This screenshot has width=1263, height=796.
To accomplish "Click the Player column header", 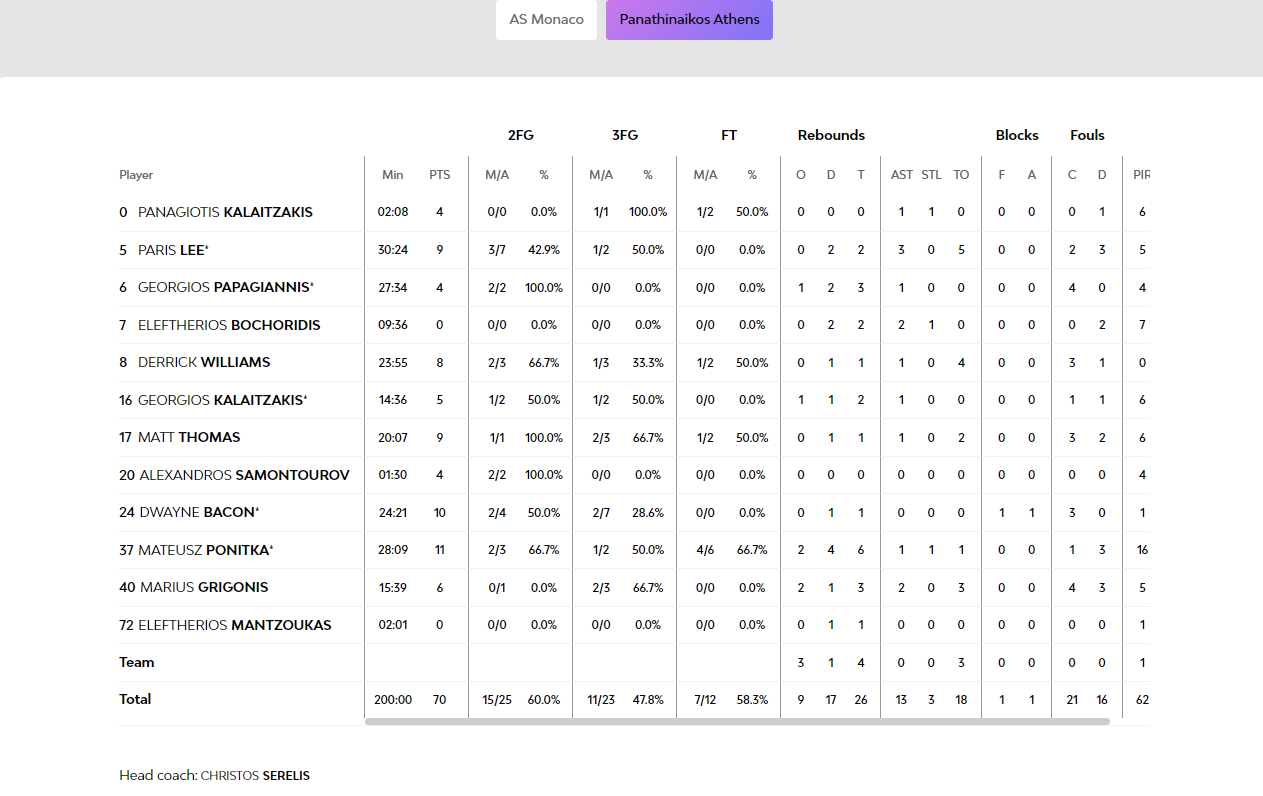I will 136,175.
